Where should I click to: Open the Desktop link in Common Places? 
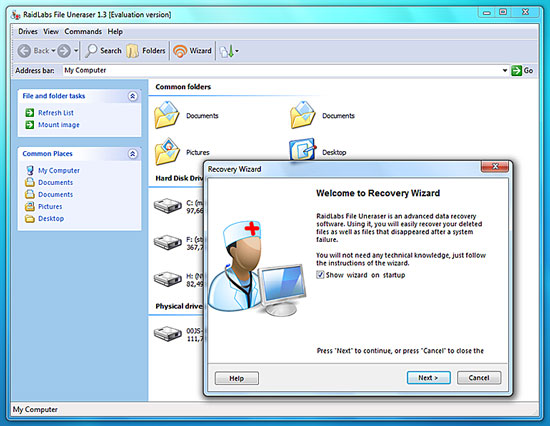point(51,219)
